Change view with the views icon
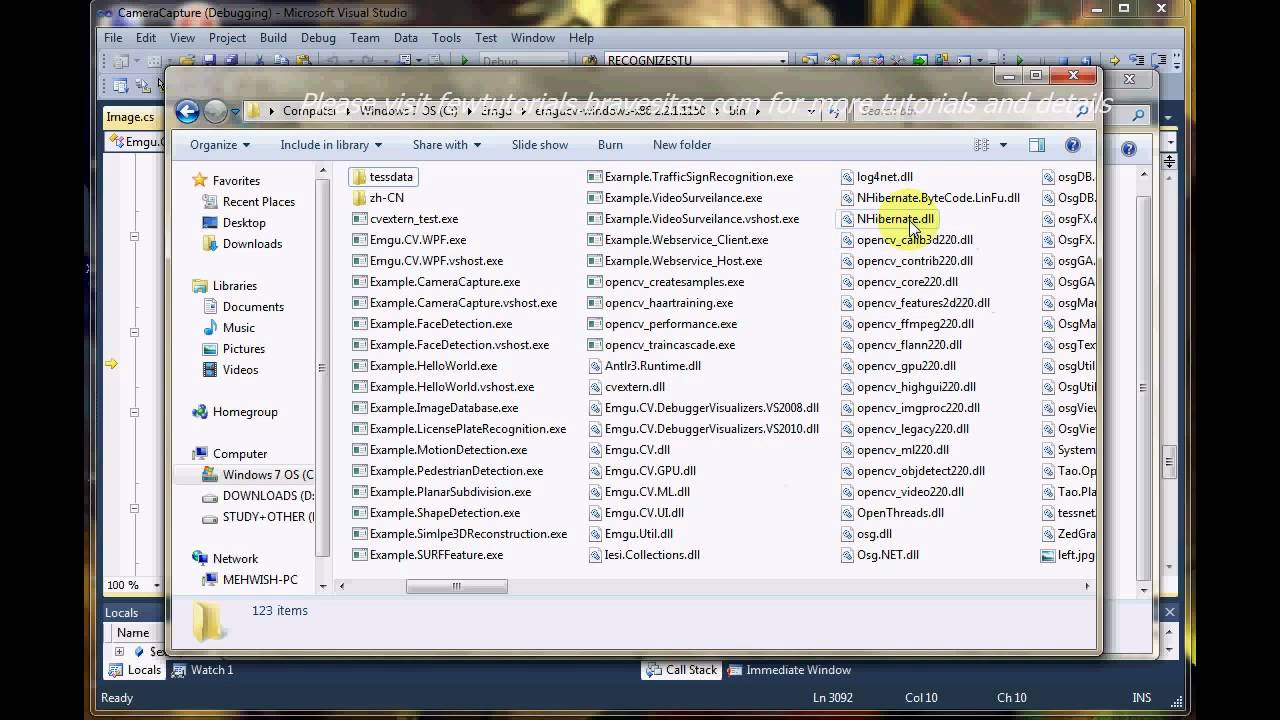This screenshot has width=1280, height=720. coord(982,145)
